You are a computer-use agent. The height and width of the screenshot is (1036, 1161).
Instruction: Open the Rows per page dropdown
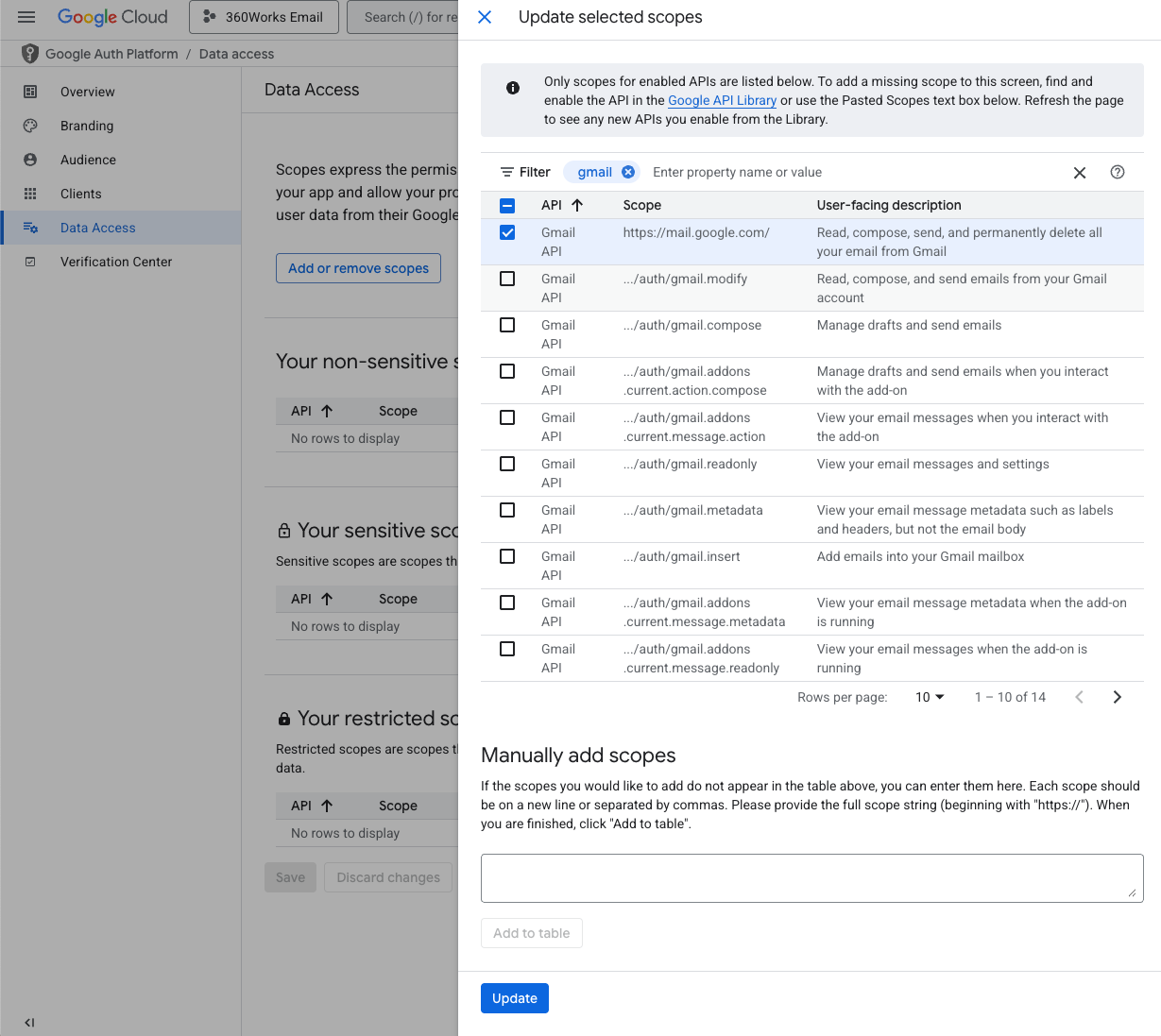(x=930, y=697)
